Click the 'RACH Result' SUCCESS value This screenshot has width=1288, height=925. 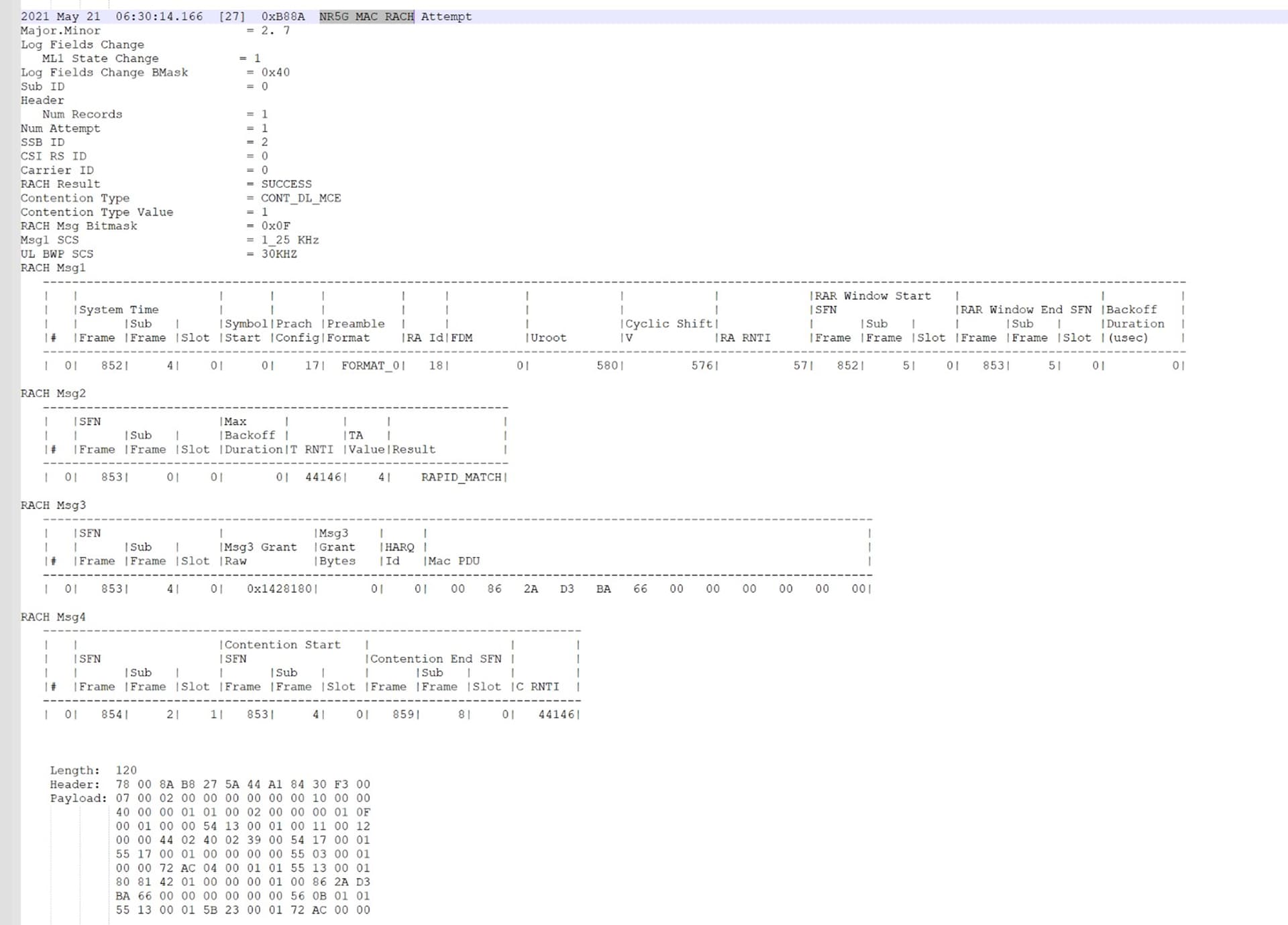286,184
